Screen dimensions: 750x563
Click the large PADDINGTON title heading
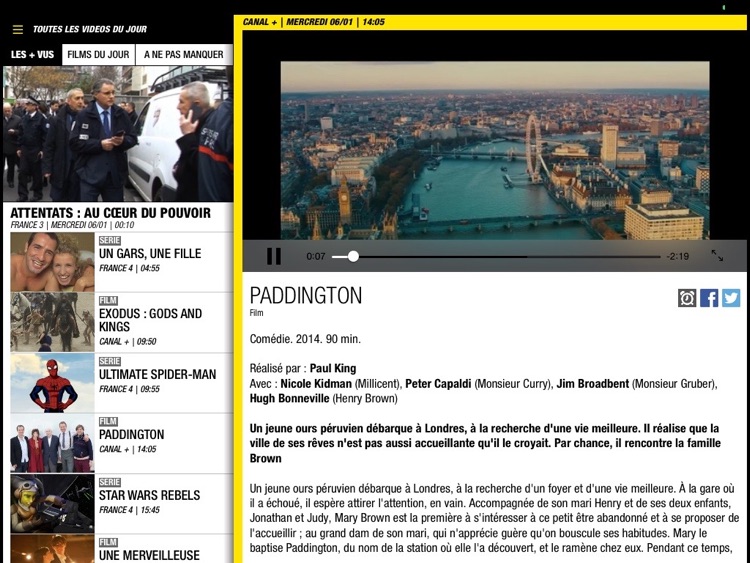click(x=306, y=295)
